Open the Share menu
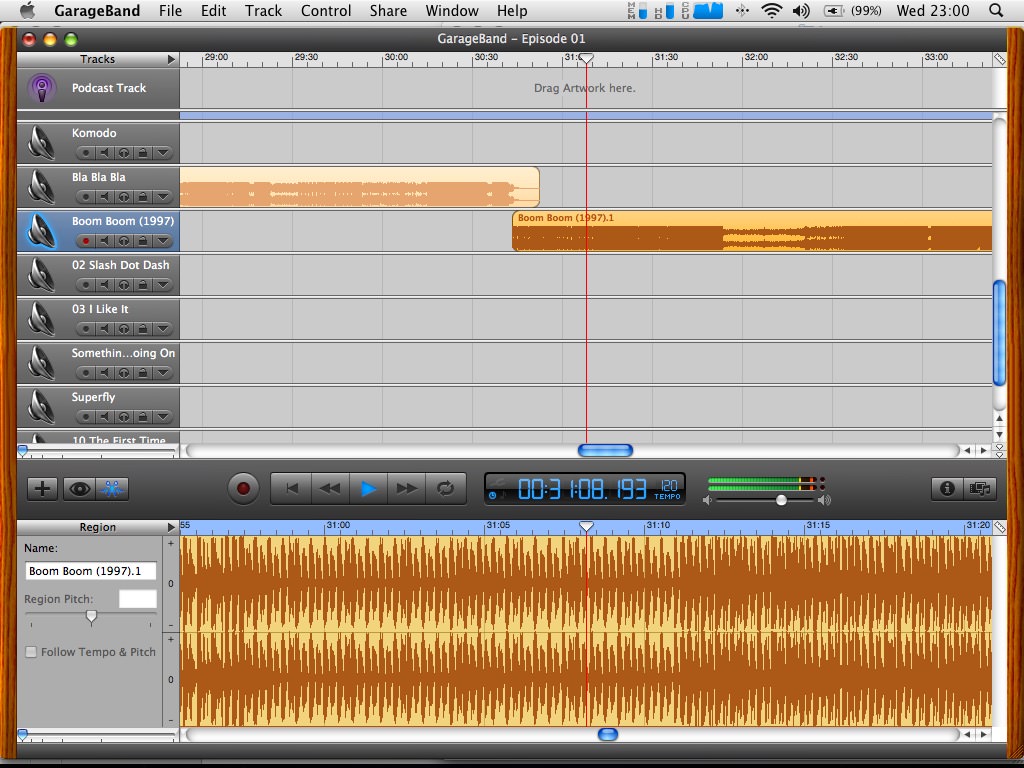 tap(388, 10)
